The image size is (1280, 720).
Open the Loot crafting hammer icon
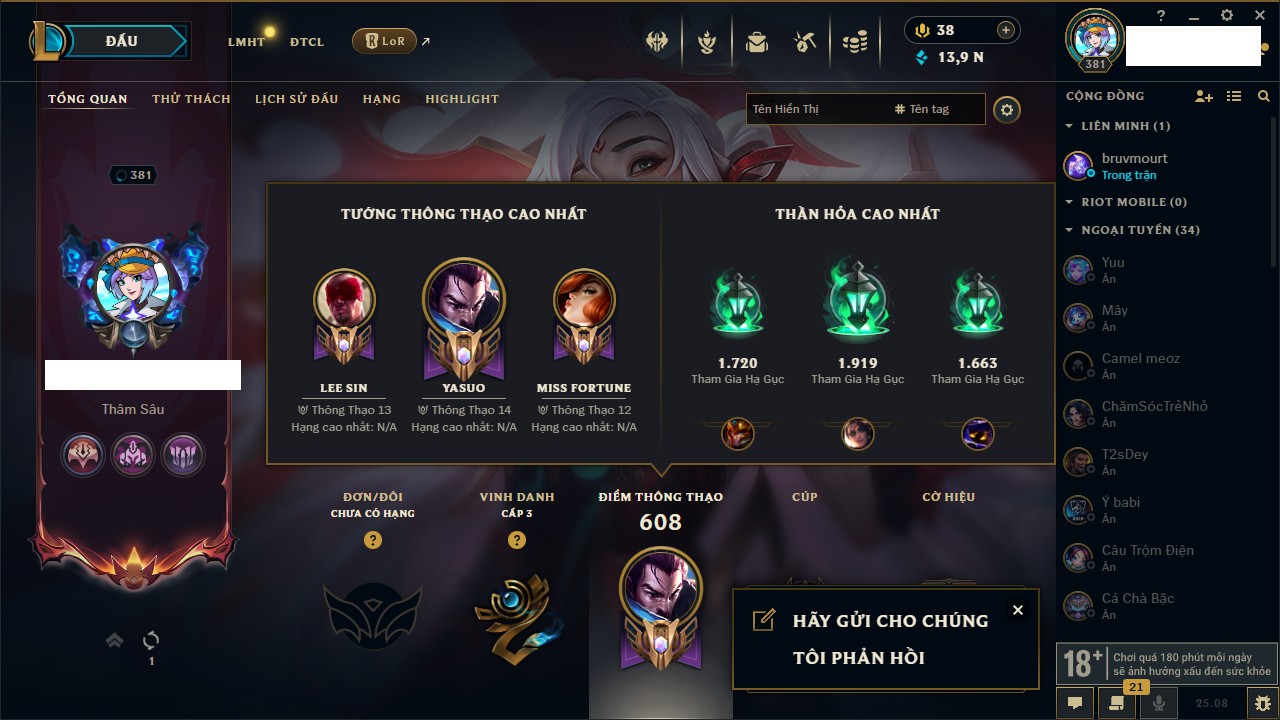(x=805, y=42)
